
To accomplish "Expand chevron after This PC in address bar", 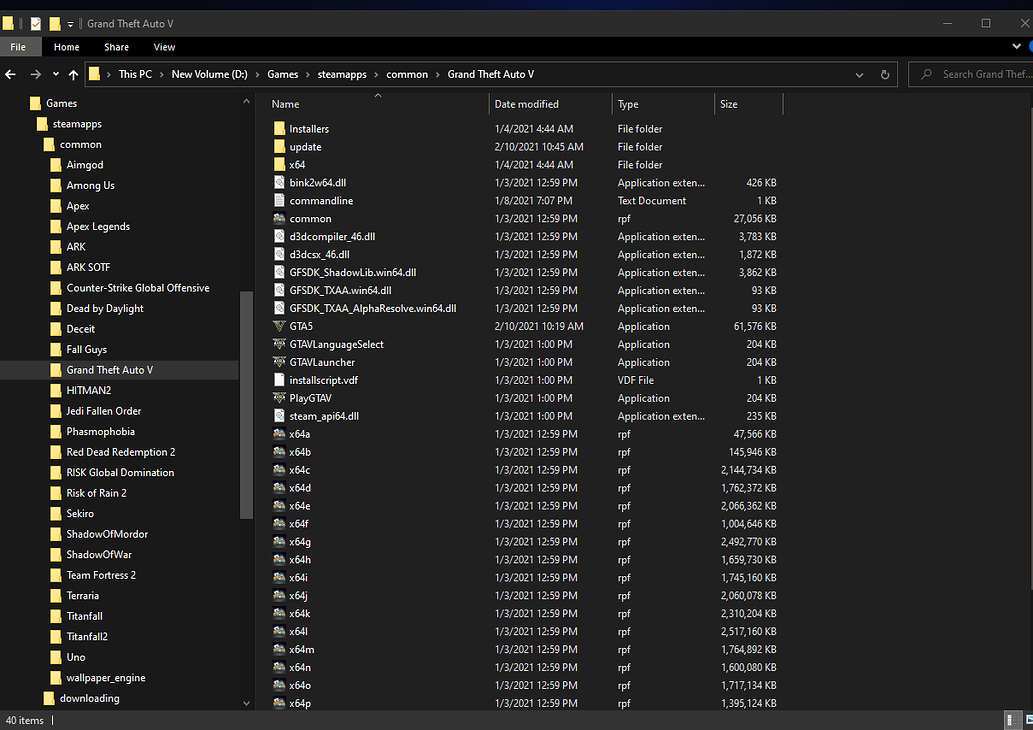I will [161, 74].
